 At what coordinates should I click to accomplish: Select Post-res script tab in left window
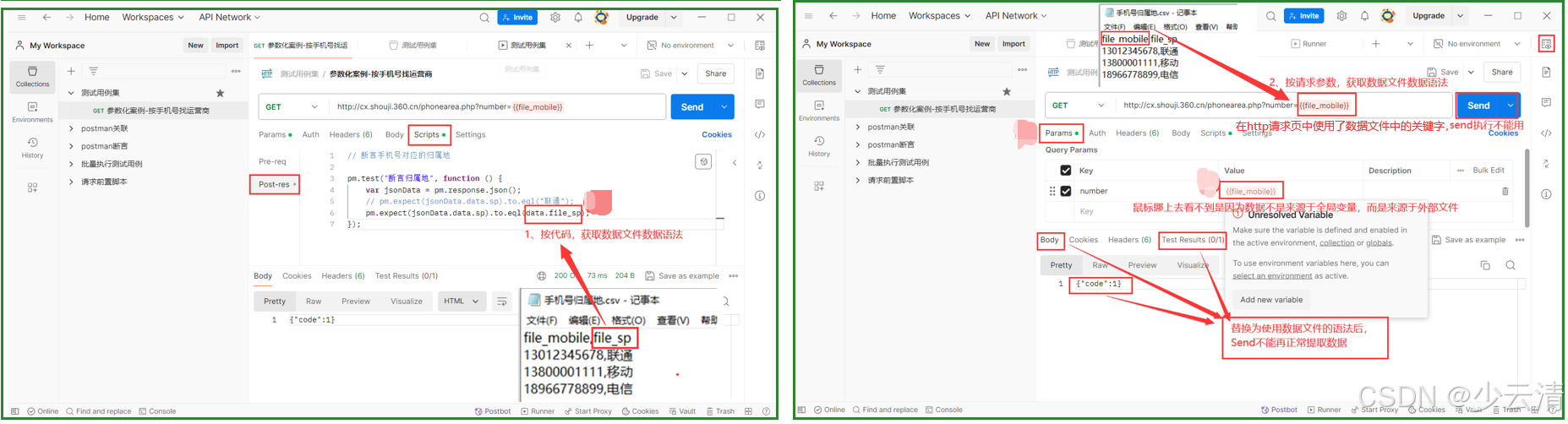[x=275, y=184]
